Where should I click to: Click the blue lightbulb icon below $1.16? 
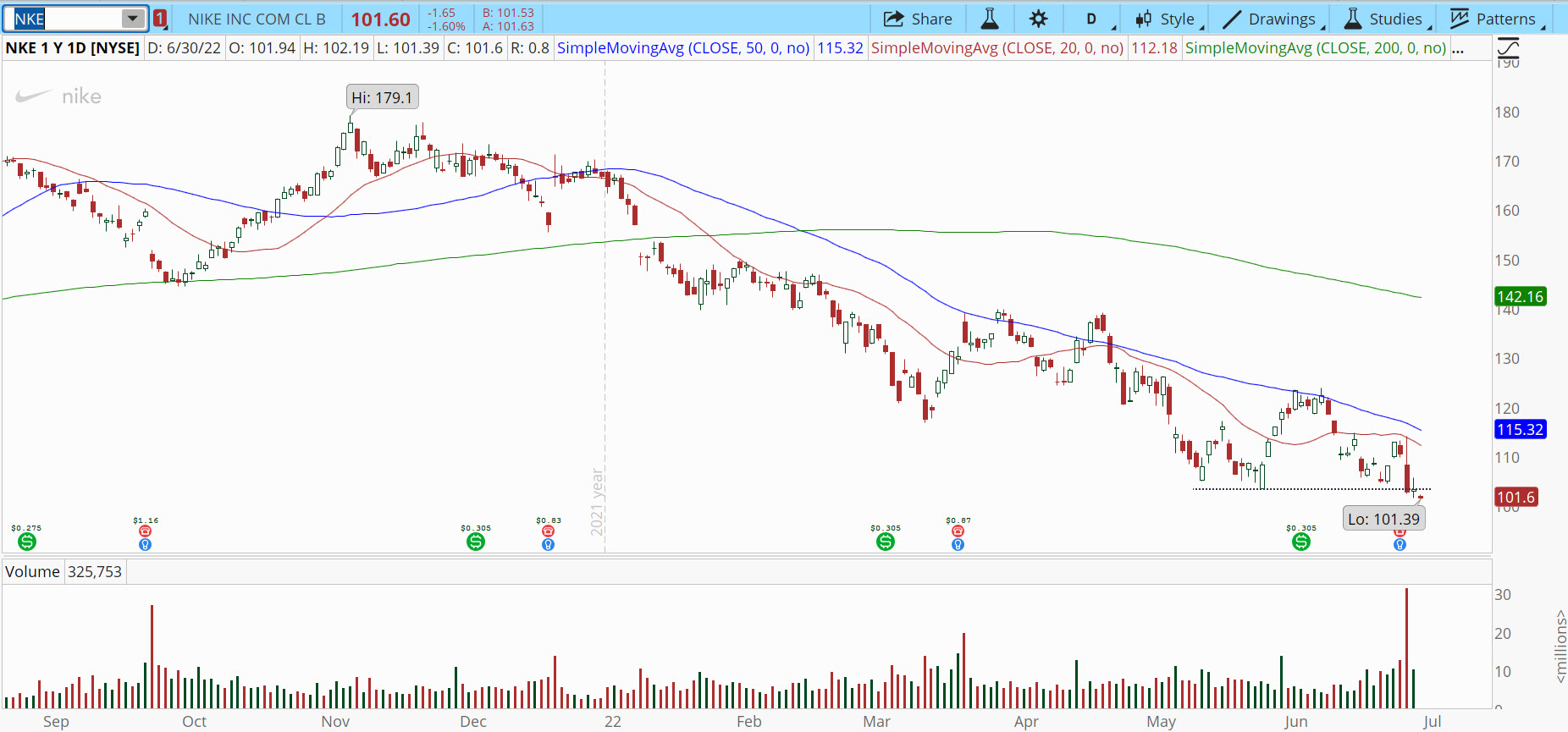click(146, 545)
